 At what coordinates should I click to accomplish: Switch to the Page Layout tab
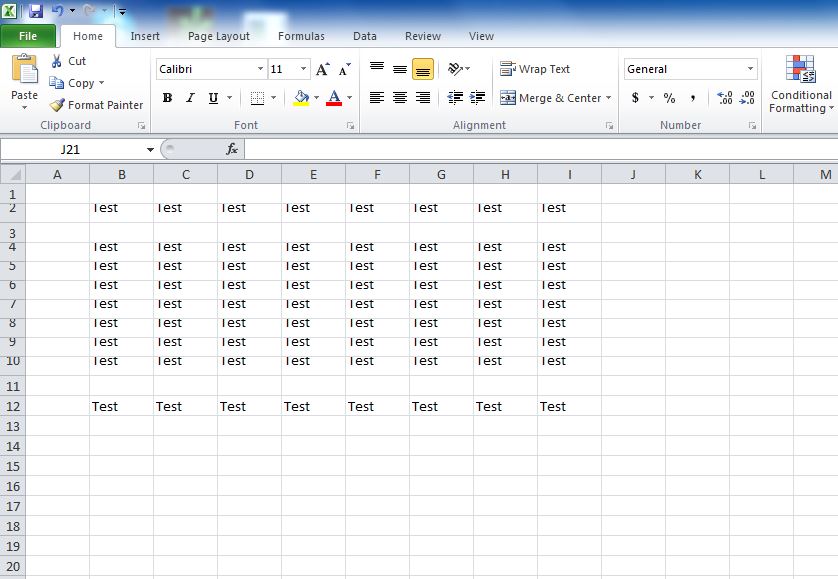(x=219, y=36)
